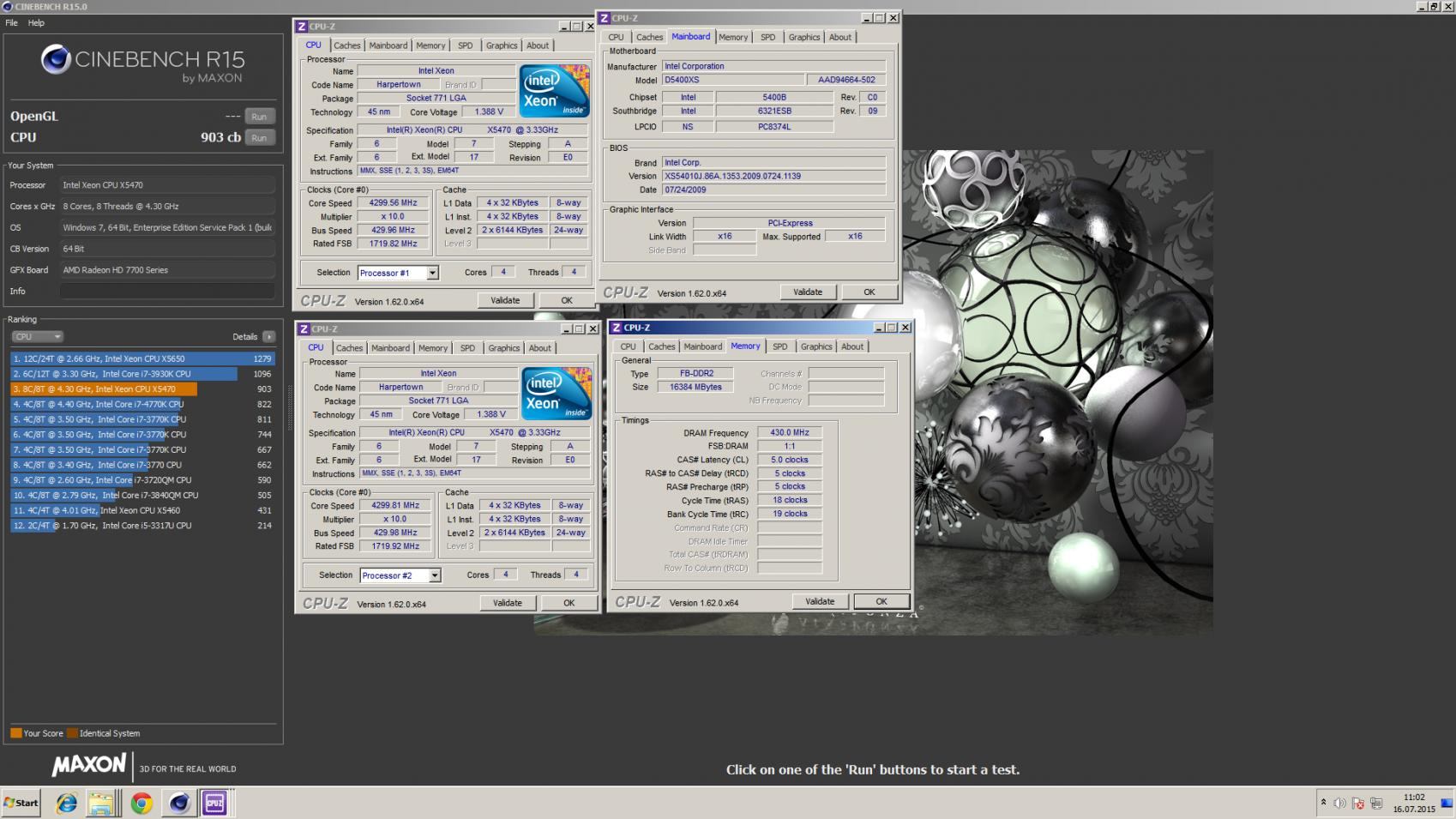The image size is (1456, 819).
Task: Select ranking row Xeon CPU X5460 score 431
Action: click(x=142, y=510)
